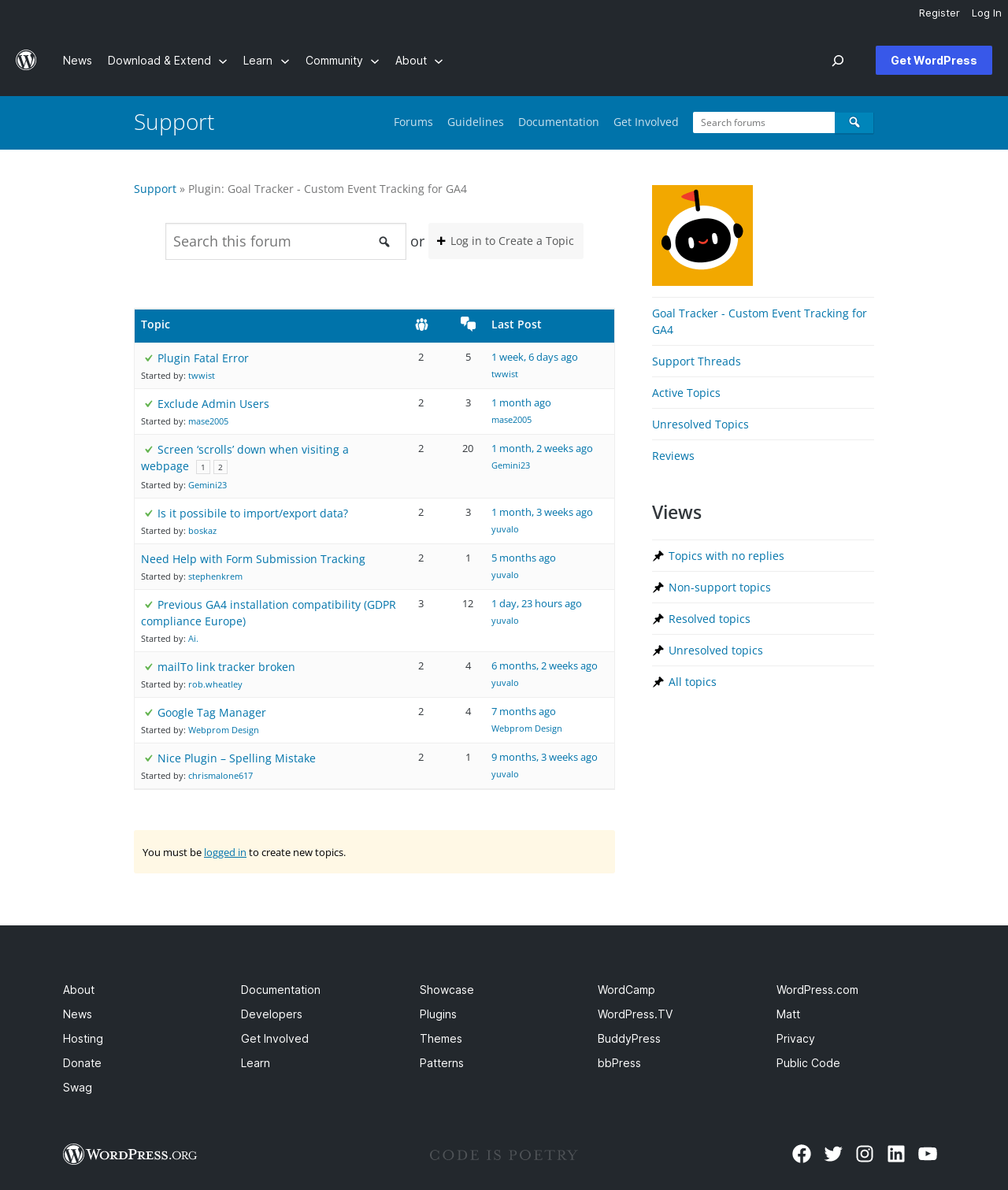Open the site search magnifier icon
1008x1190 pixels.
point(838,61)
